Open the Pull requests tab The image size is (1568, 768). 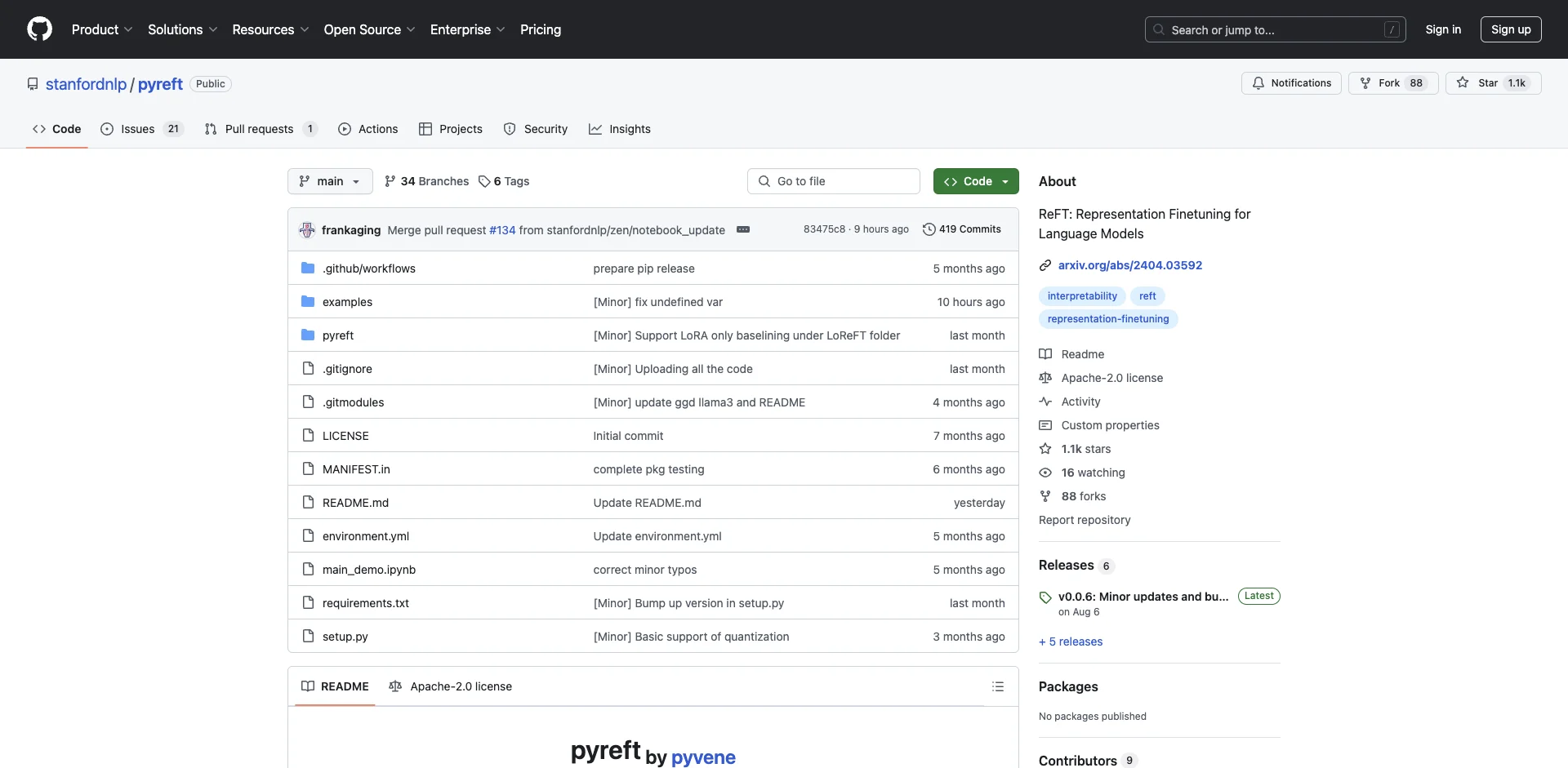(261, 129)
